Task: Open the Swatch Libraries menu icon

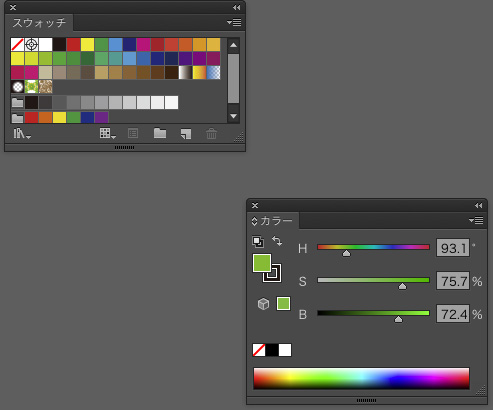Action: pyautogui.click(x=22, y=134)
